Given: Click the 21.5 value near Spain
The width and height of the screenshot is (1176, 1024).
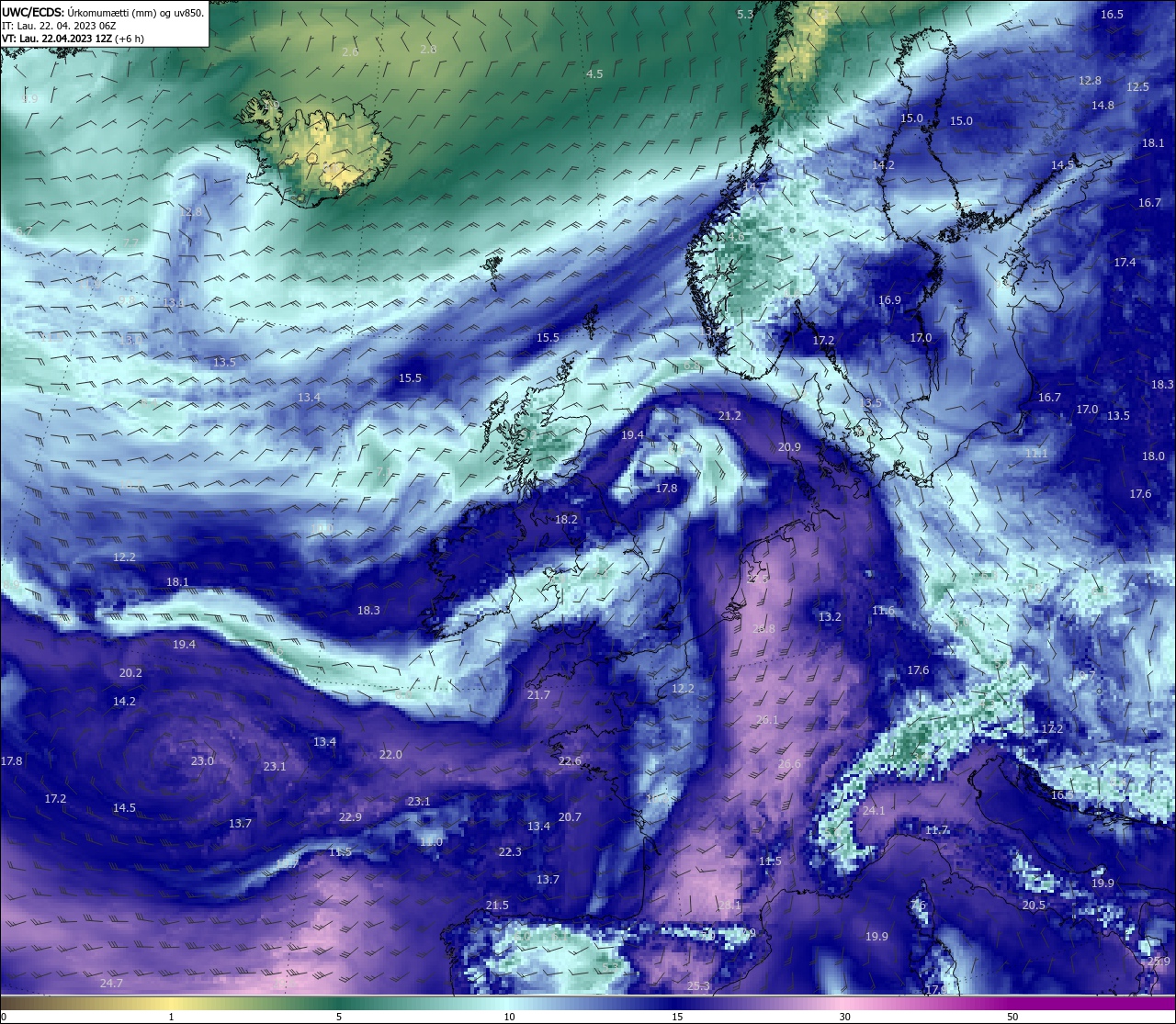Looking at the screenshot, I should click(497, 906).
